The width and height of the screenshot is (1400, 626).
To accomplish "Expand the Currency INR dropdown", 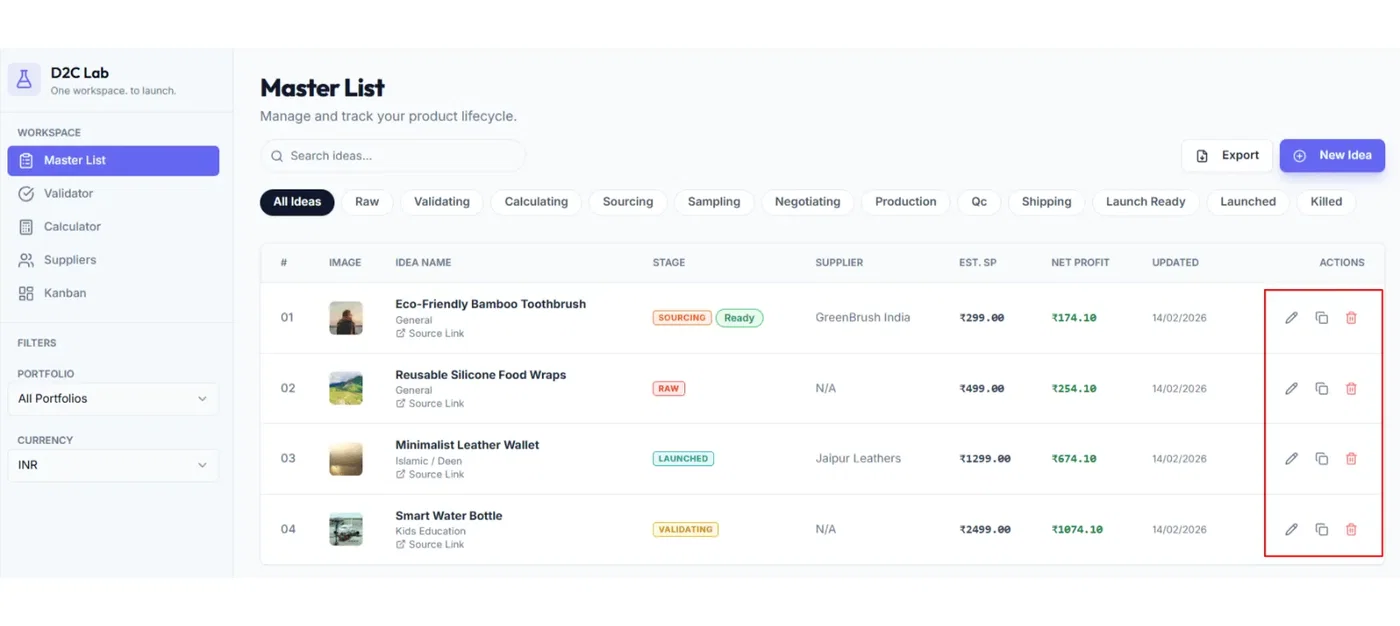I will tap(112, 465).
